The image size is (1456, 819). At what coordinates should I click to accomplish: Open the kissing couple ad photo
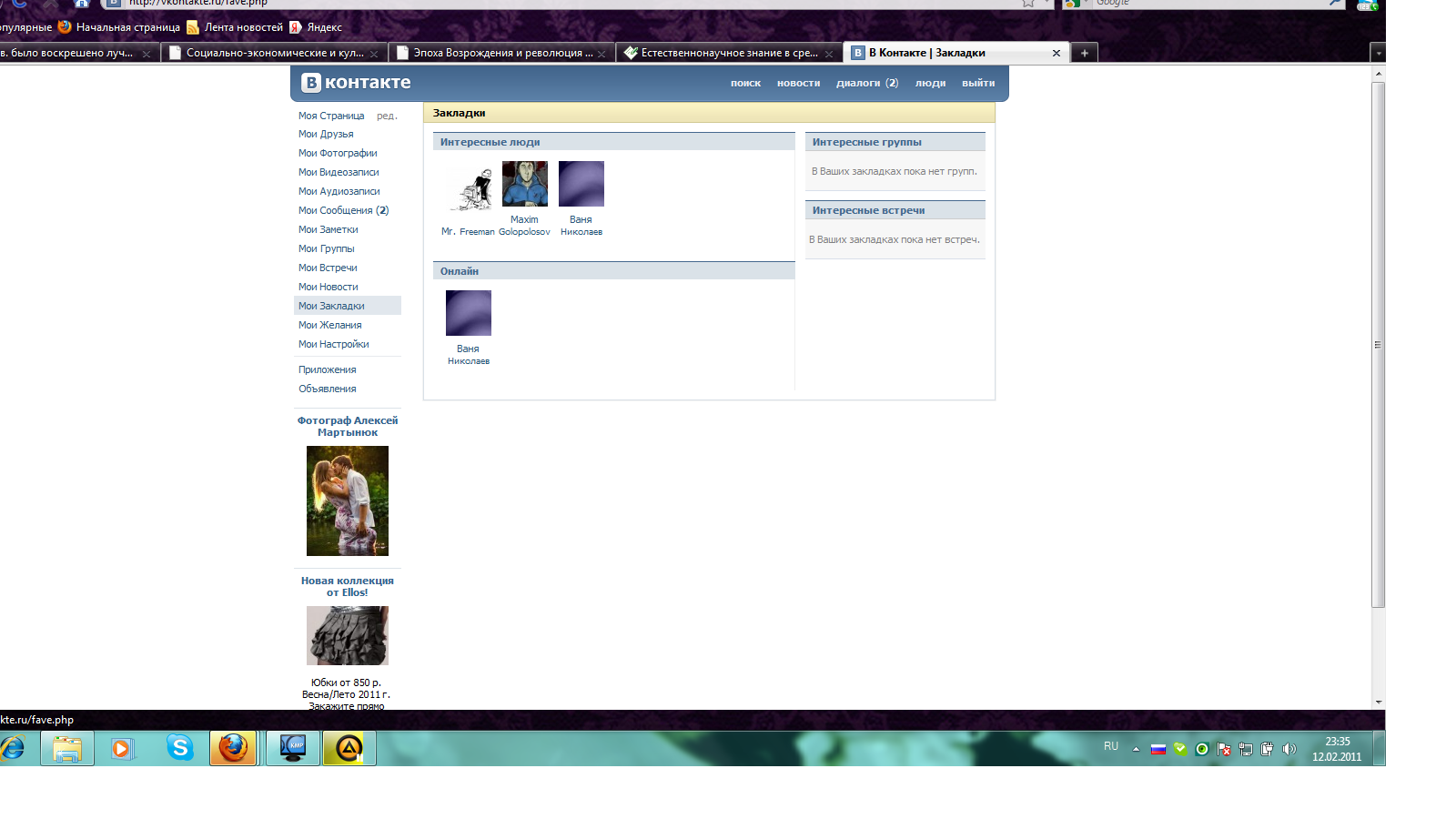[348, 500]
